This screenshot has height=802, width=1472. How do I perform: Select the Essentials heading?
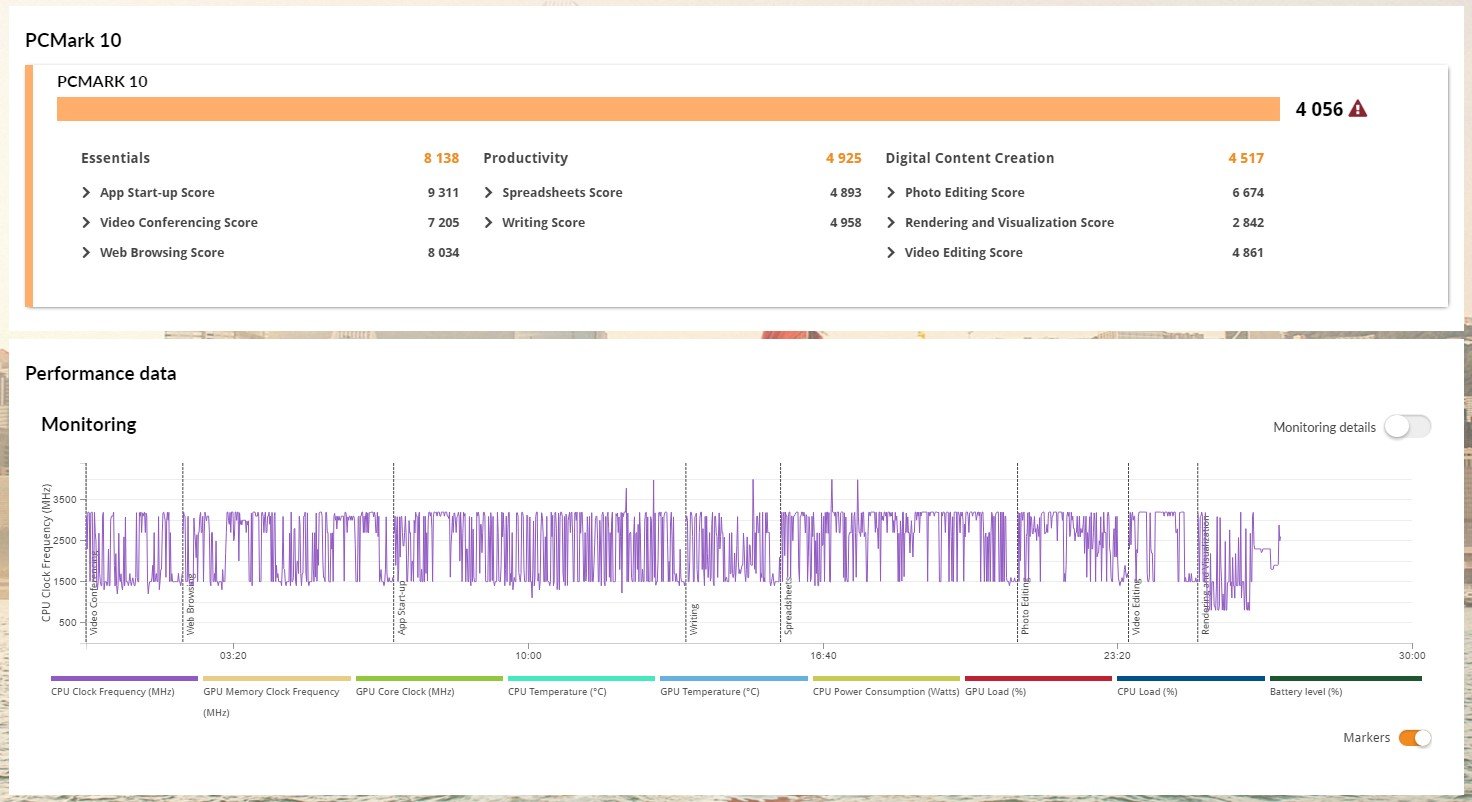coord(115,158)
